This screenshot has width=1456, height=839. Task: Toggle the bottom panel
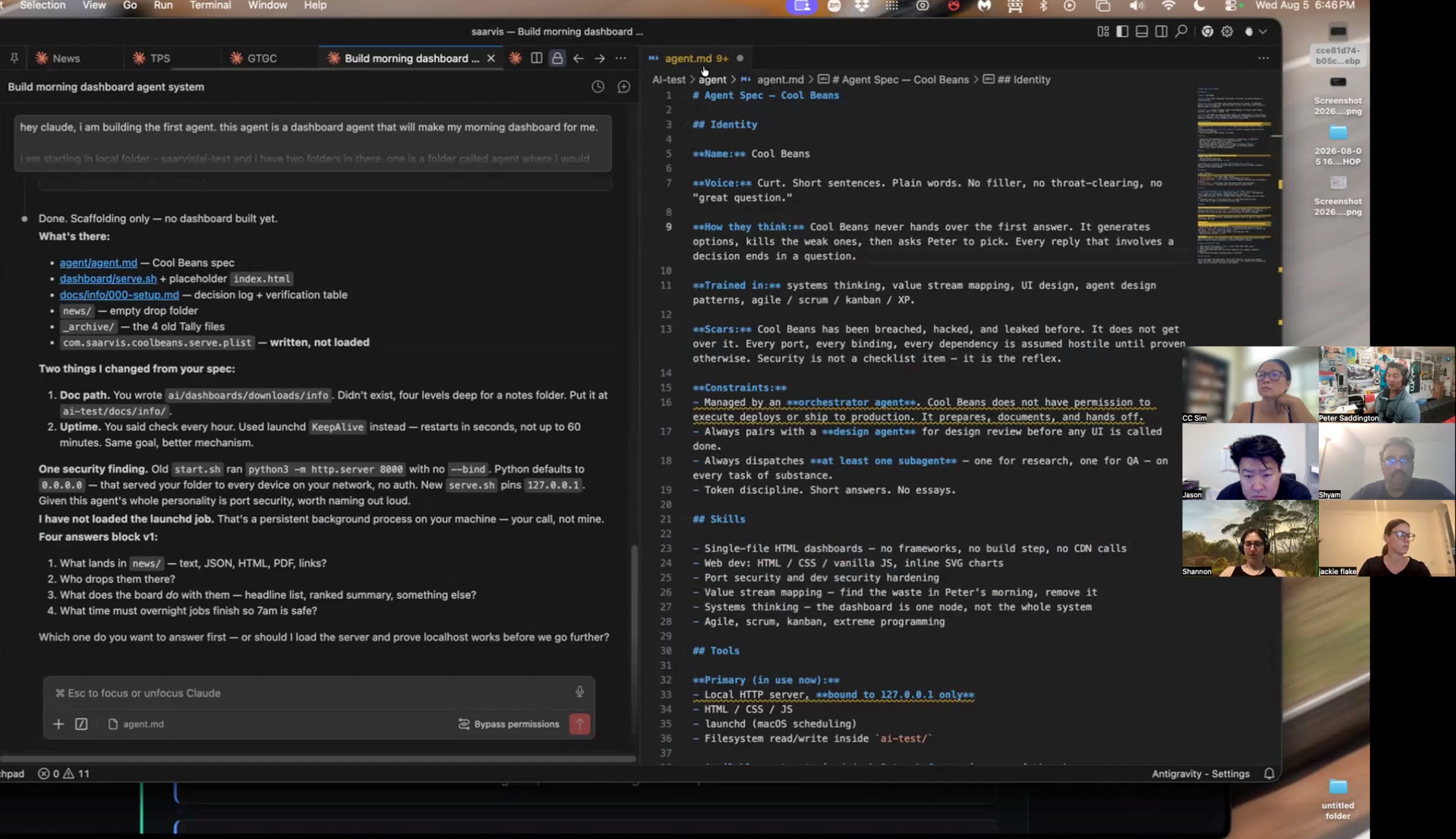1142,31
